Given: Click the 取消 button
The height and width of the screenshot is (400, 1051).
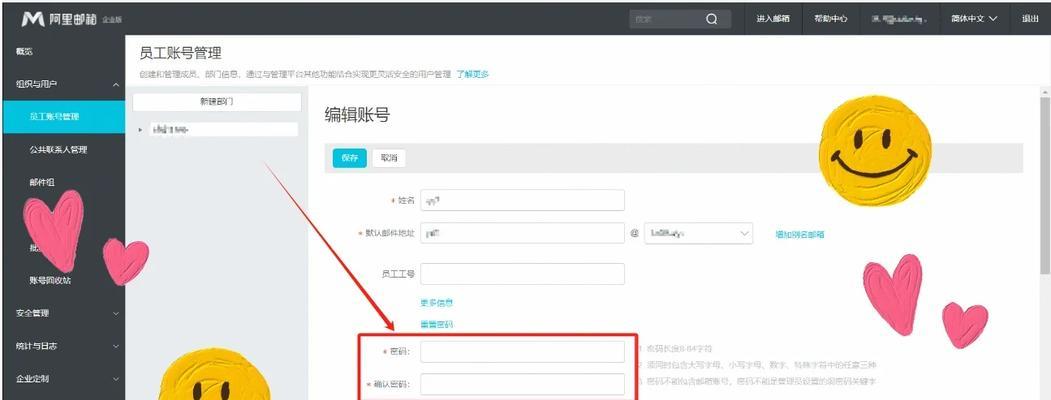Looking at the screenshot, I should (x=389, y=158).
